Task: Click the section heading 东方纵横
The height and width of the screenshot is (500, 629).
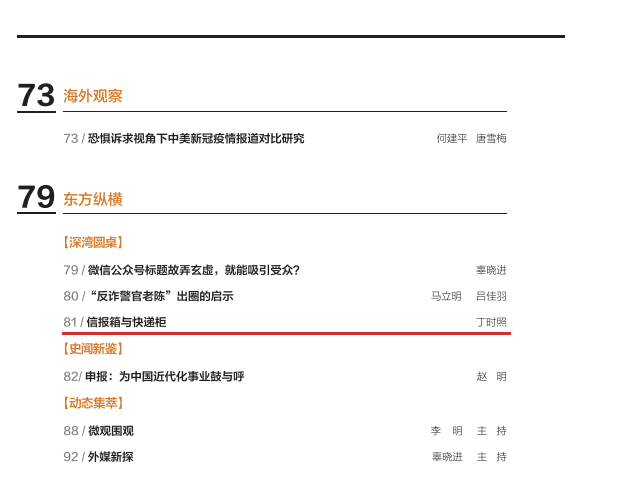Action: (93, 199)
